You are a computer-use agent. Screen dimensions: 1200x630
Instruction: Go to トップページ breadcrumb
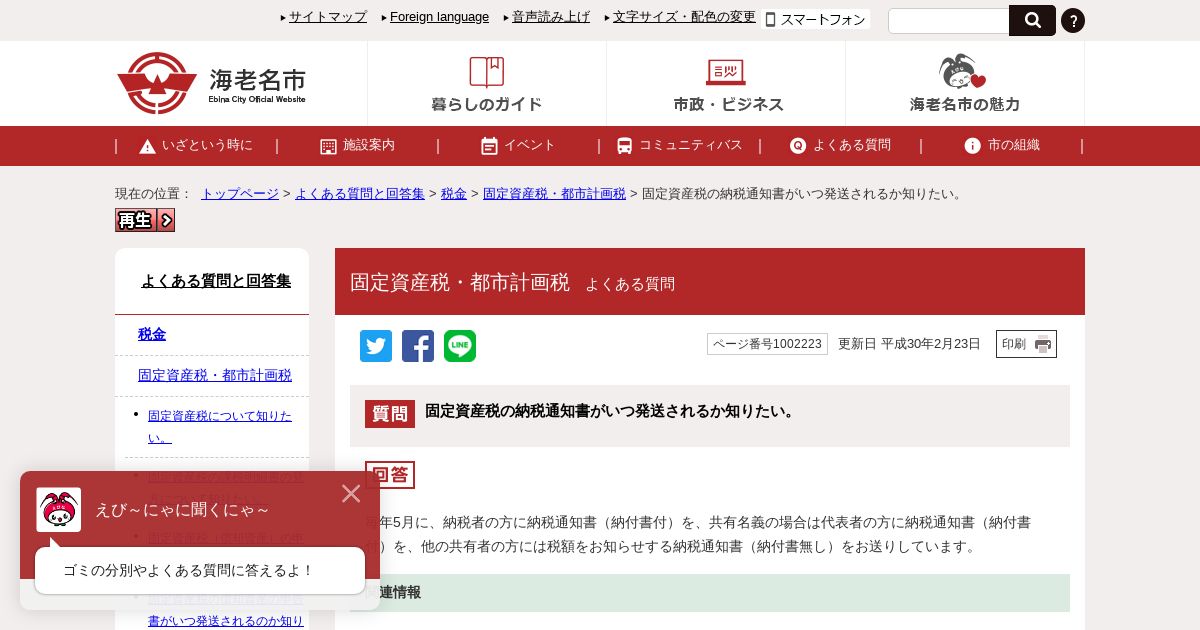pyautogui.click(x=240, y=194)
